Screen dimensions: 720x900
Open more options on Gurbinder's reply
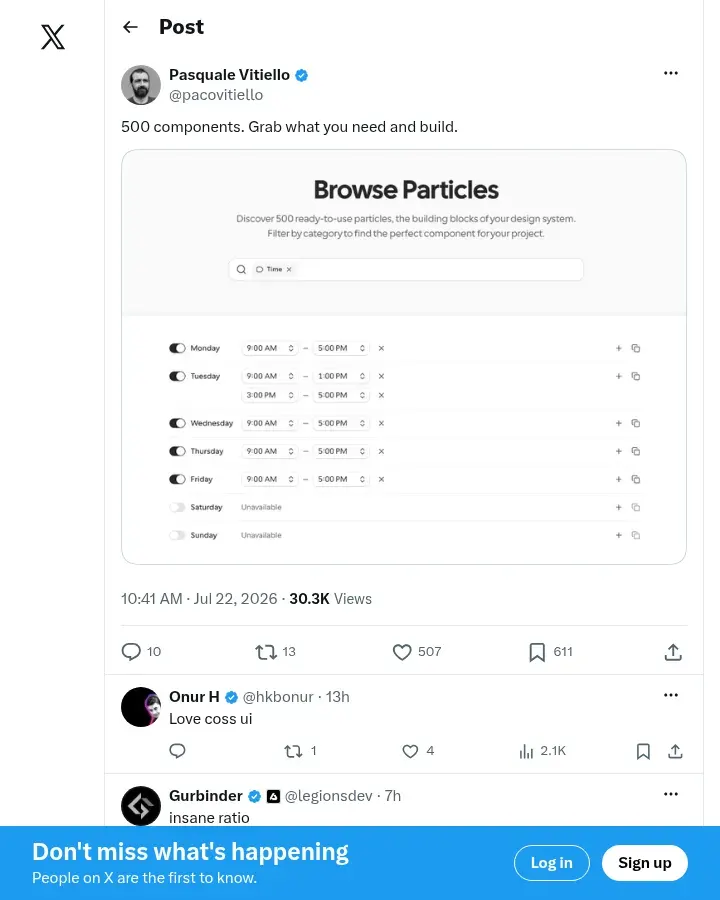(671, 794)
